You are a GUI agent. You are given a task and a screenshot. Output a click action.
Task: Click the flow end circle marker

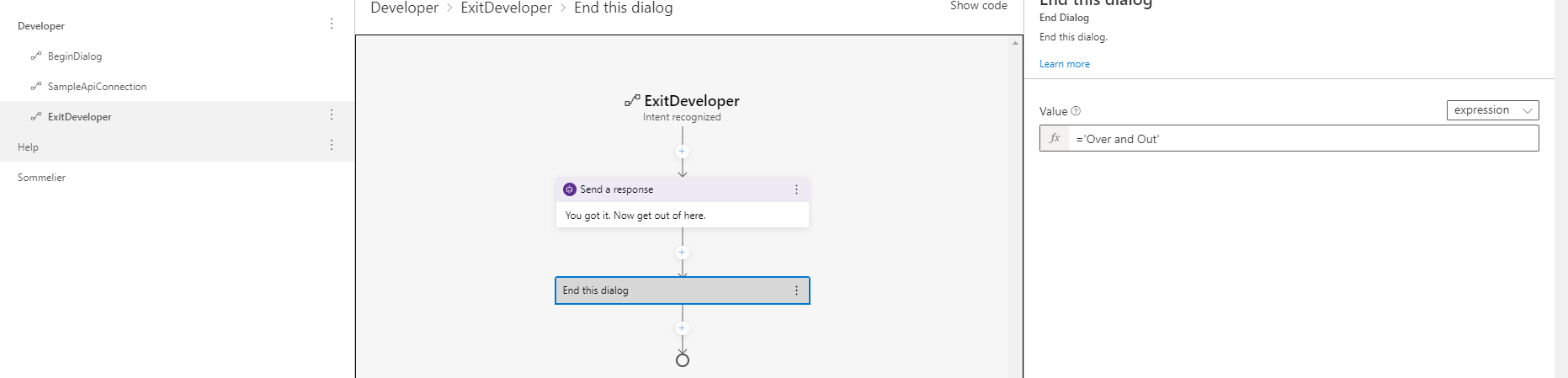tap(683, 360)
